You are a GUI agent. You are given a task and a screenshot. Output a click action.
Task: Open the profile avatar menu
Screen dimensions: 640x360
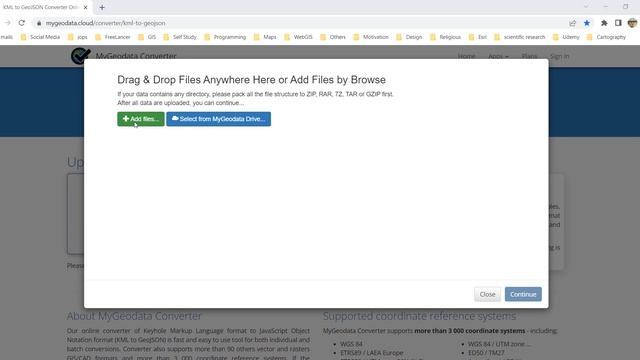tap(632, 23)
